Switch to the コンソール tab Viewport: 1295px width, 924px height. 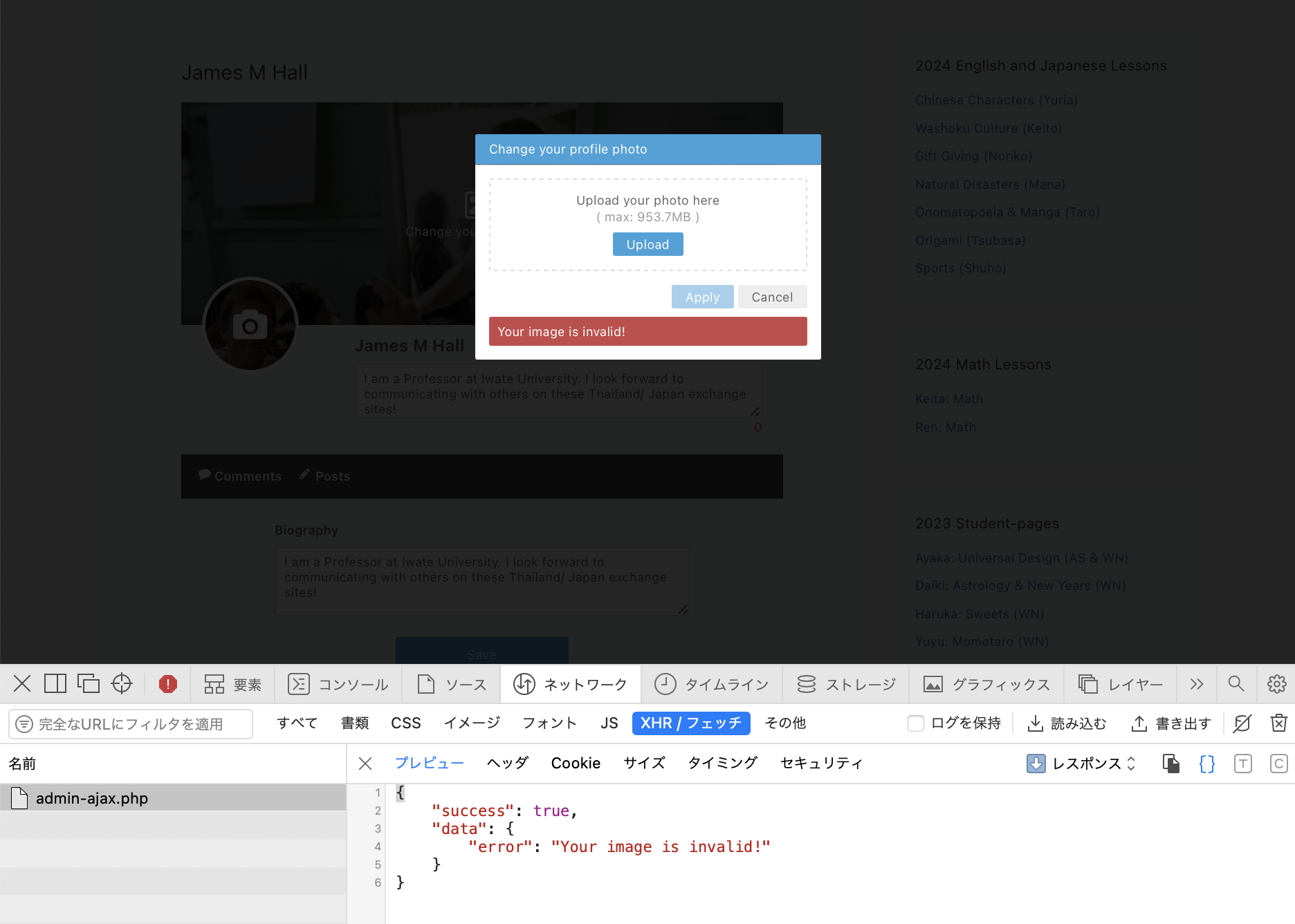[x=338, y=683]
